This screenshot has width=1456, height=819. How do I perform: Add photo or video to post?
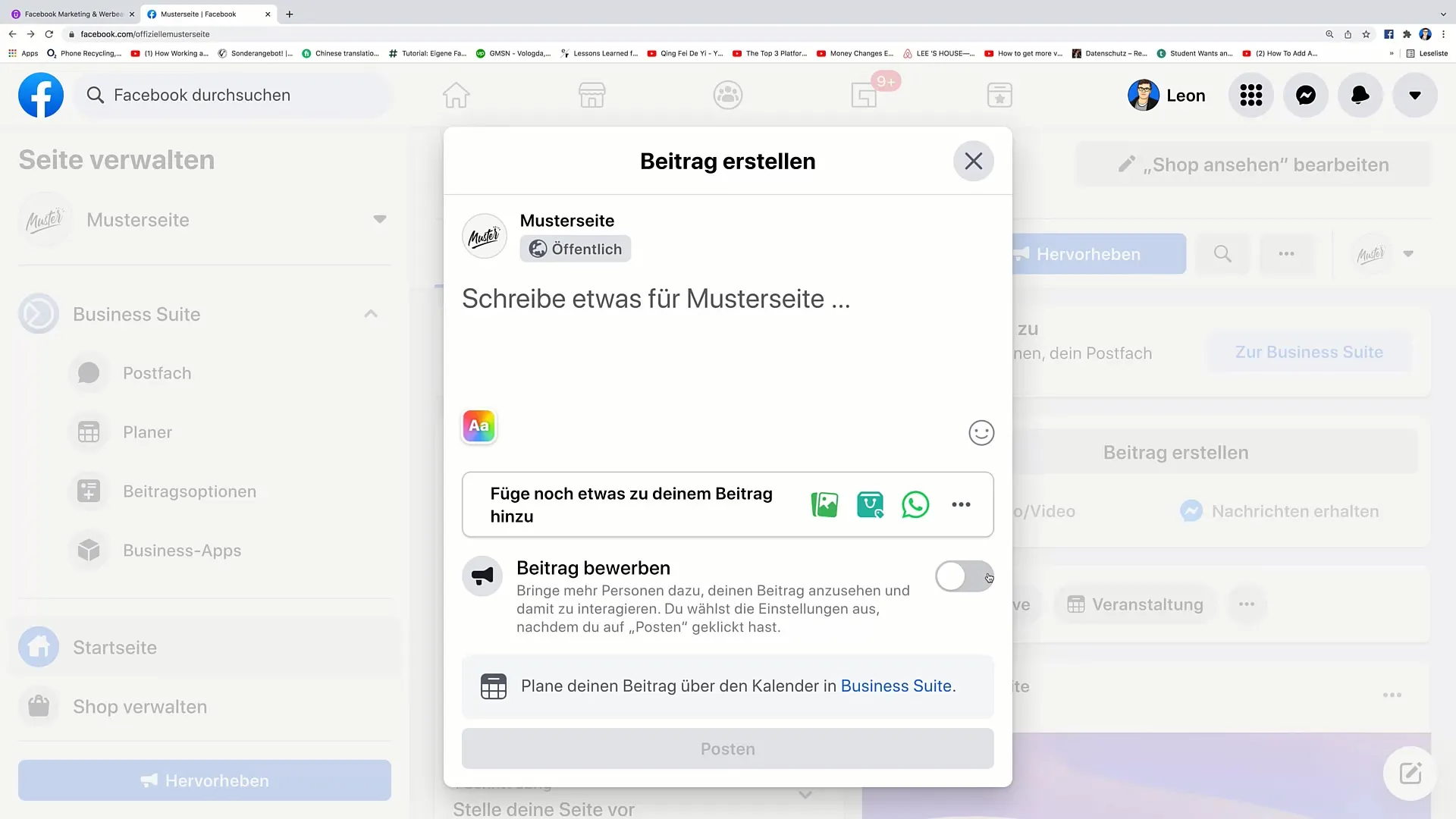(x=824, y=504)
